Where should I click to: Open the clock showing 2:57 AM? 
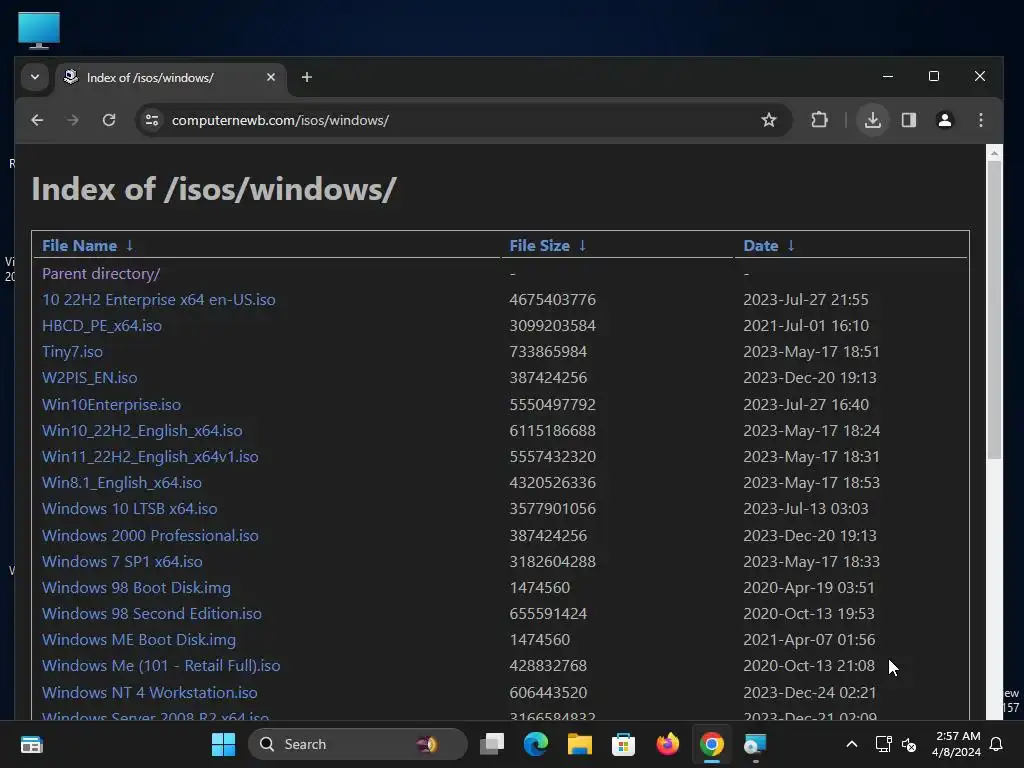click(956, 744)
